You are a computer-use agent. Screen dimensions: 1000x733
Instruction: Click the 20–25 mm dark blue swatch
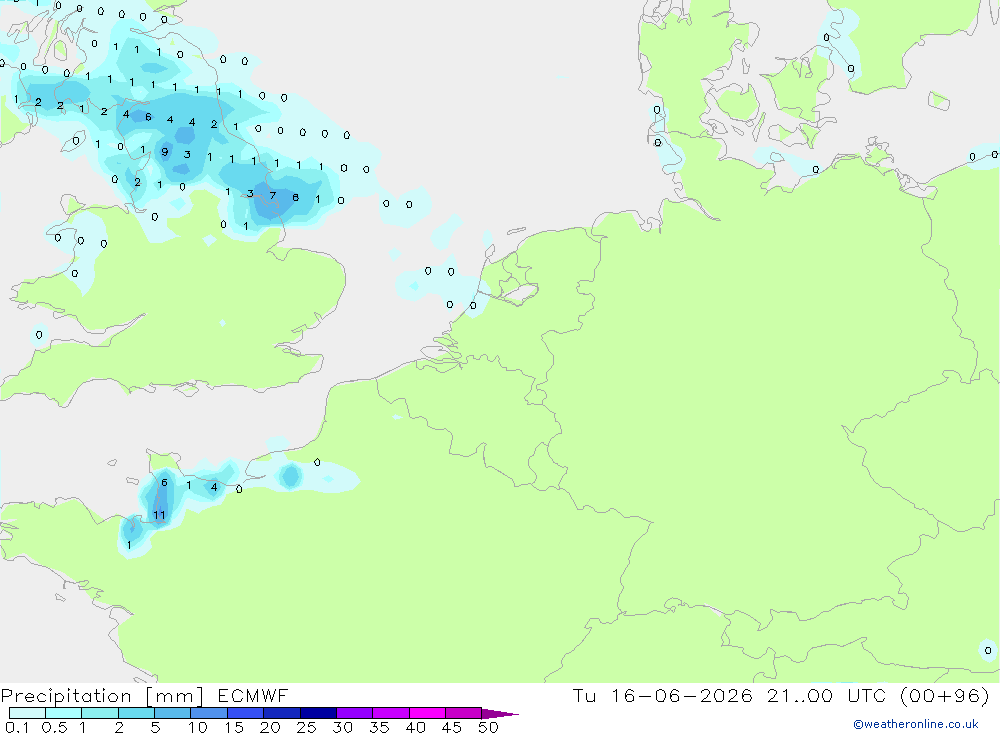pos(282,713)
